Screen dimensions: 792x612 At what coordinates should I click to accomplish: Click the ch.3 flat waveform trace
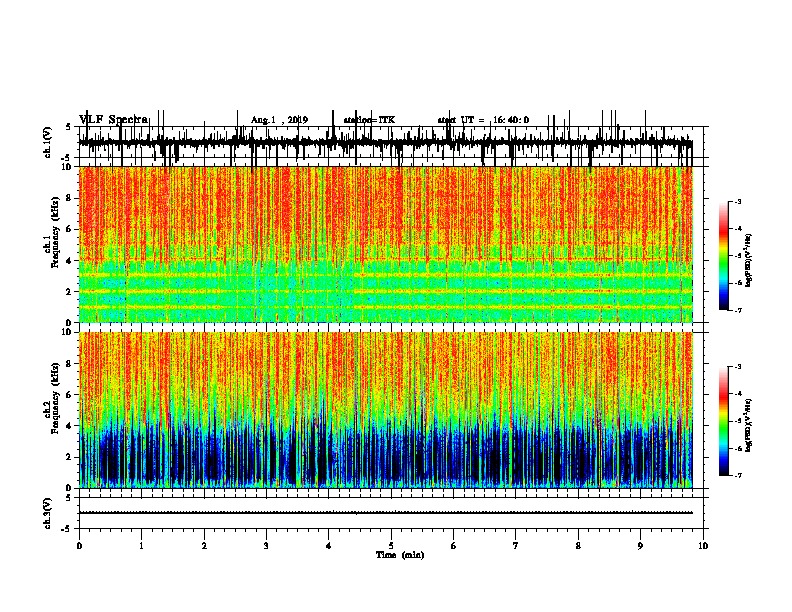point(386,513)
